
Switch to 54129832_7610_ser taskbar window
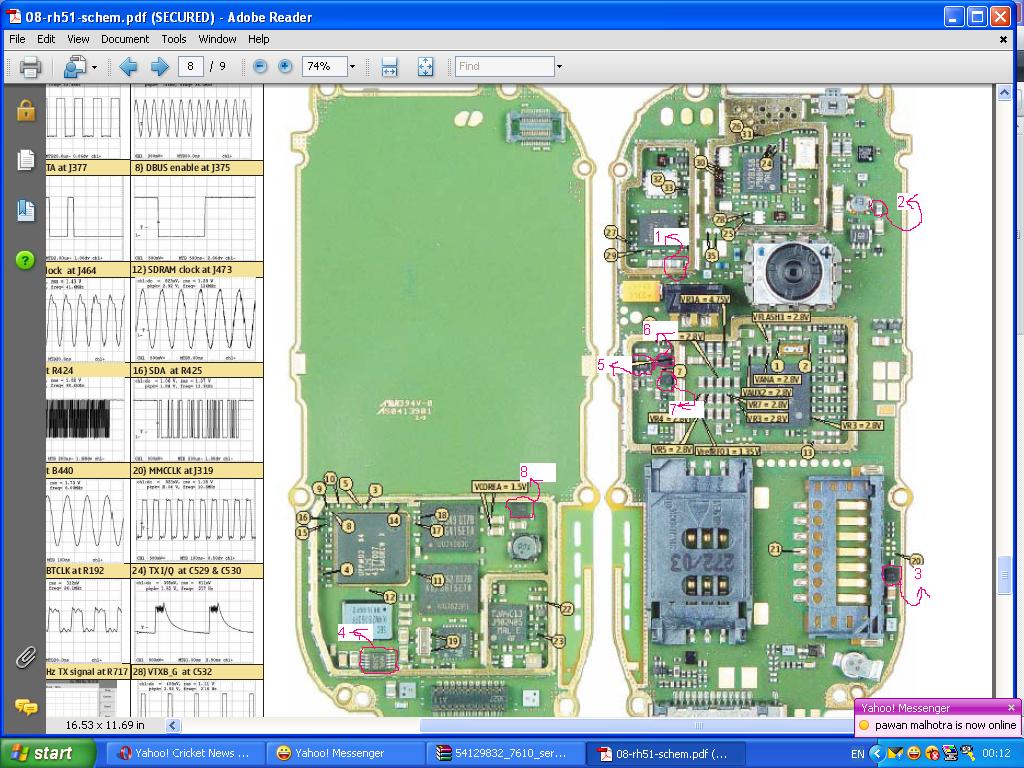[504, 753]
